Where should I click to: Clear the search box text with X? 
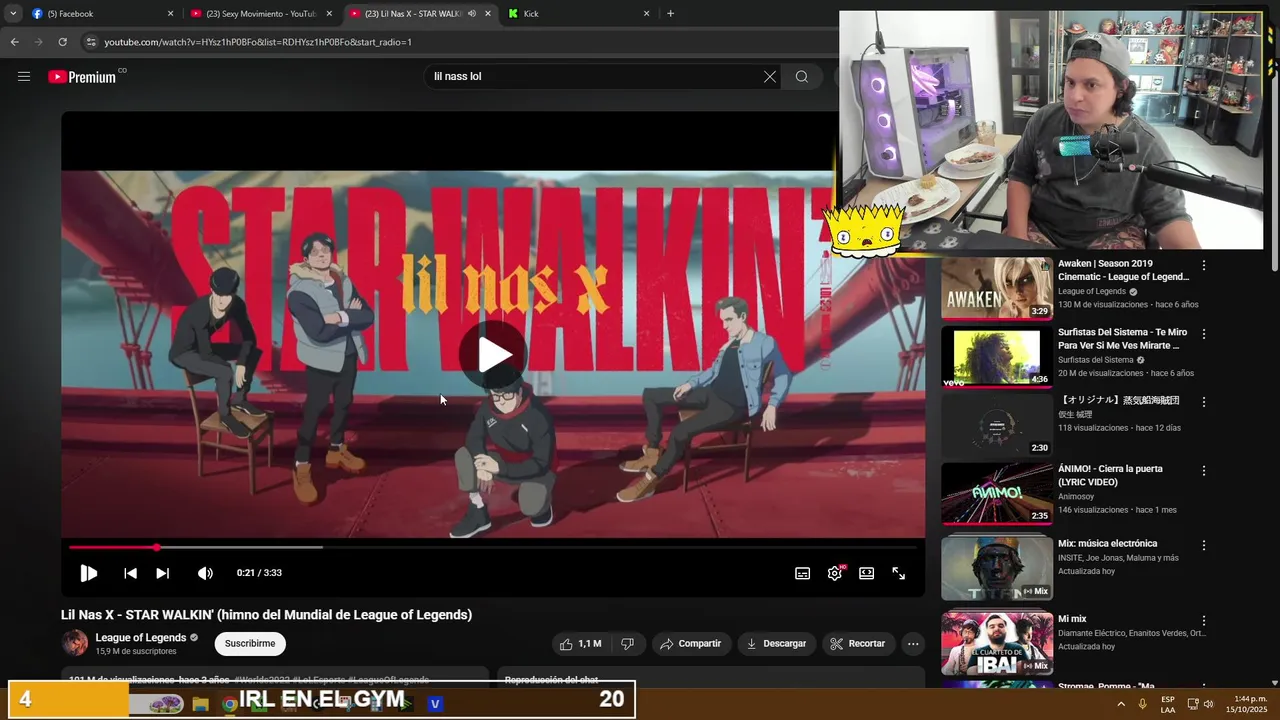[x=770, y=76]
